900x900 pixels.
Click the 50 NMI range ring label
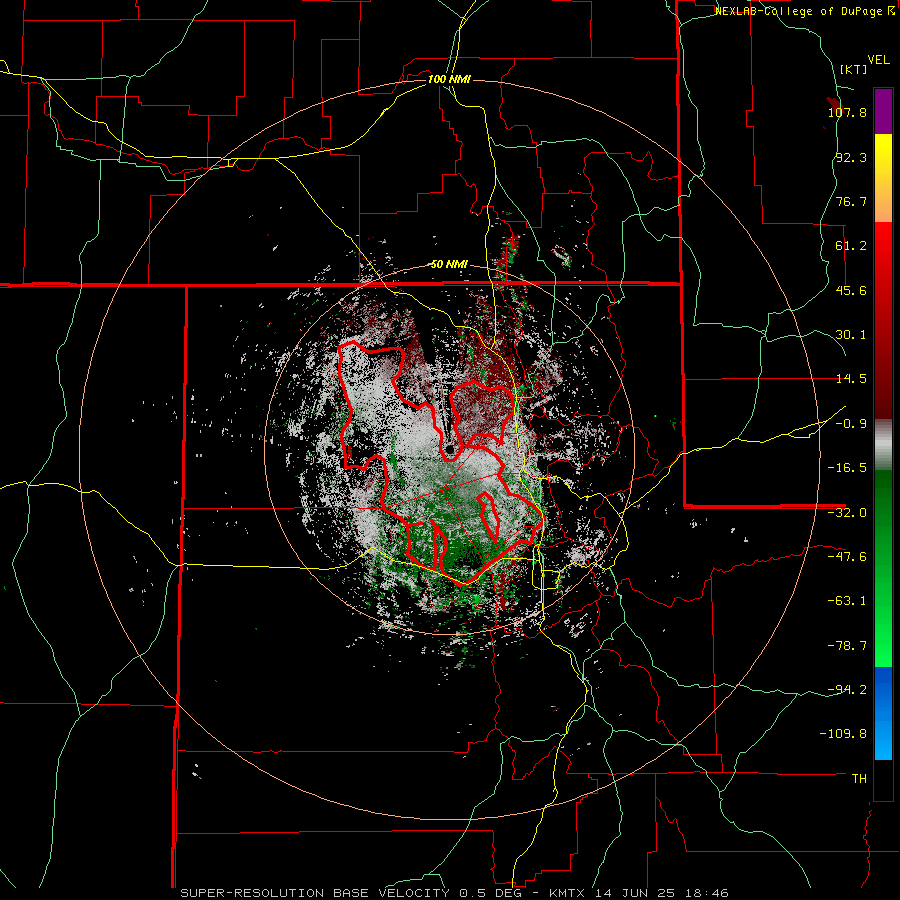coord(449,264)
